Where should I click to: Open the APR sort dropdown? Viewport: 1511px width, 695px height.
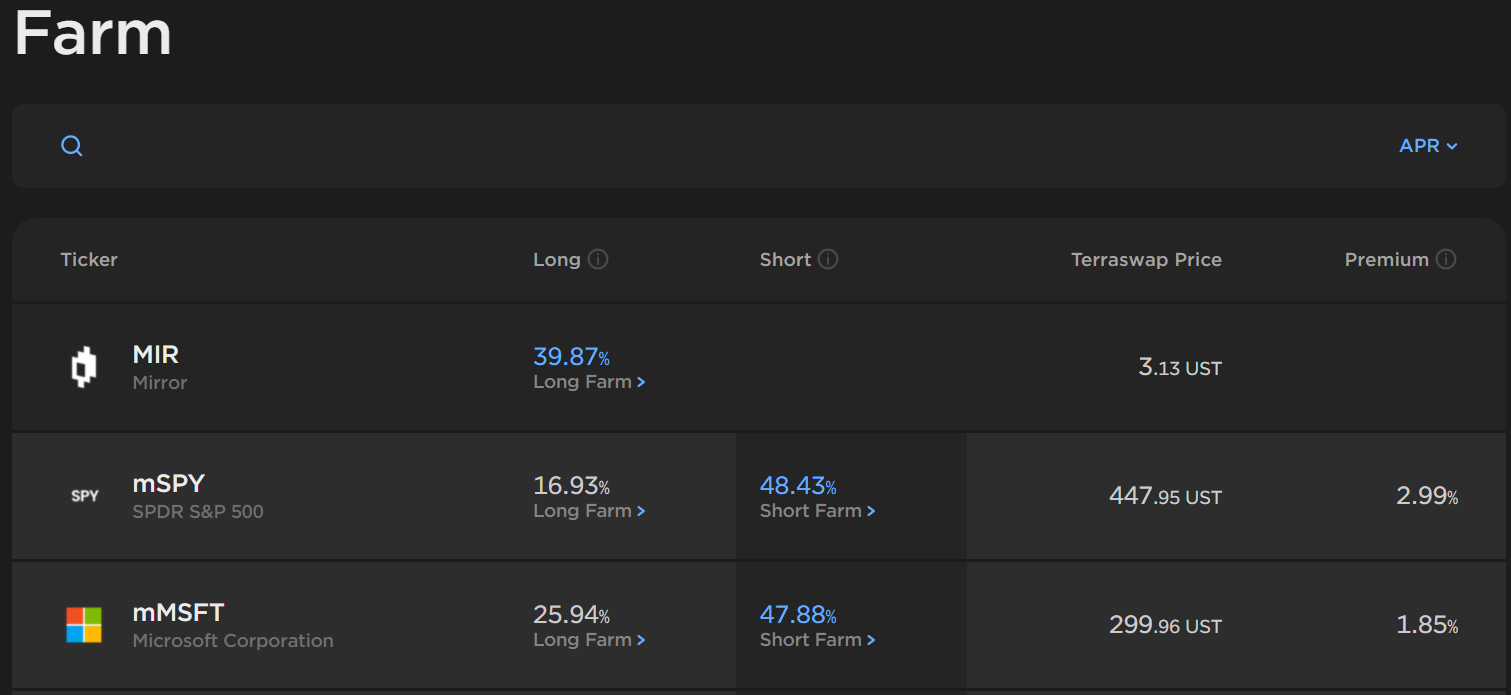coord(1428,146)
